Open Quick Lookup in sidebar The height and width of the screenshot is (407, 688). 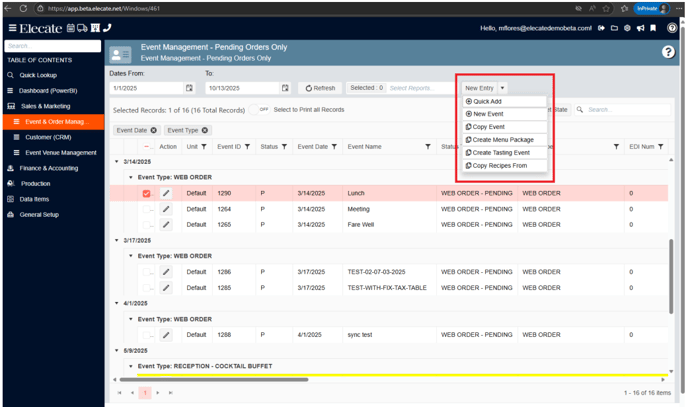[38, 75]
